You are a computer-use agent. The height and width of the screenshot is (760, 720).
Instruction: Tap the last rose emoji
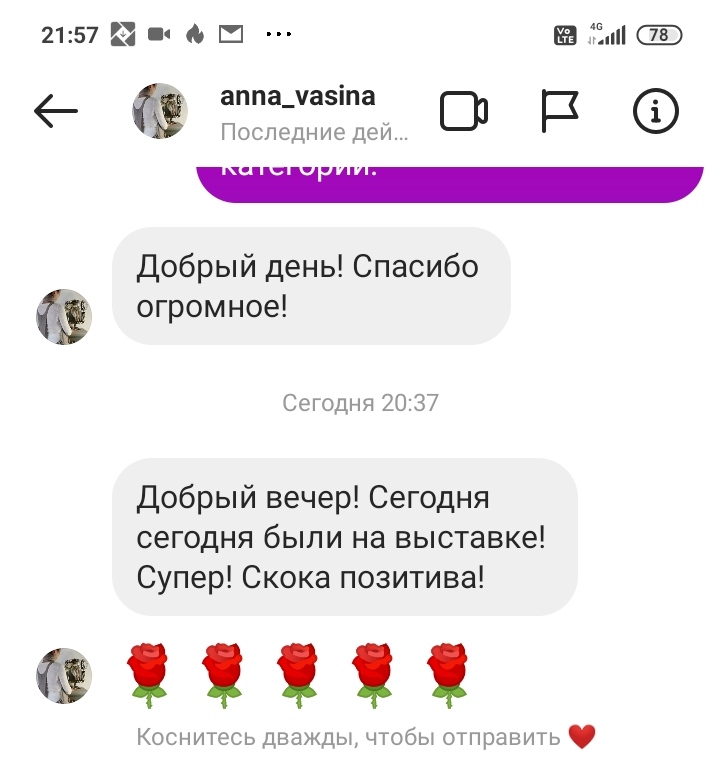[448, 675]
